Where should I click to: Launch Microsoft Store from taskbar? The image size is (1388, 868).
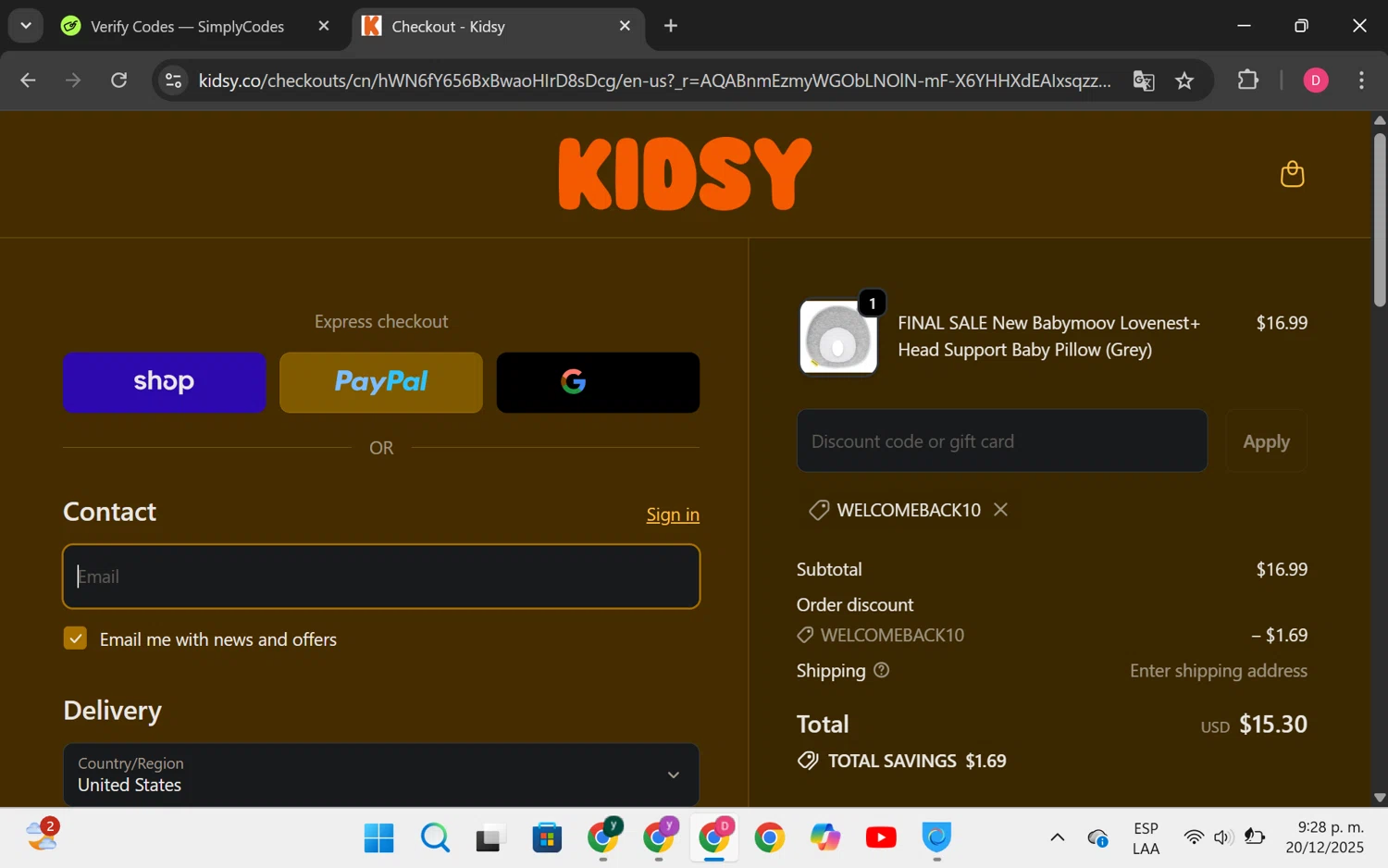click(547, 837)
